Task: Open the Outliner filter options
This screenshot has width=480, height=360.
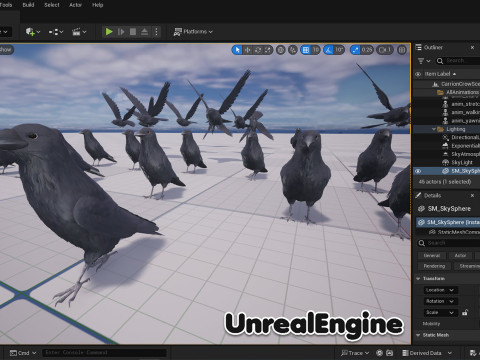Action: click(x=424, y=61)
